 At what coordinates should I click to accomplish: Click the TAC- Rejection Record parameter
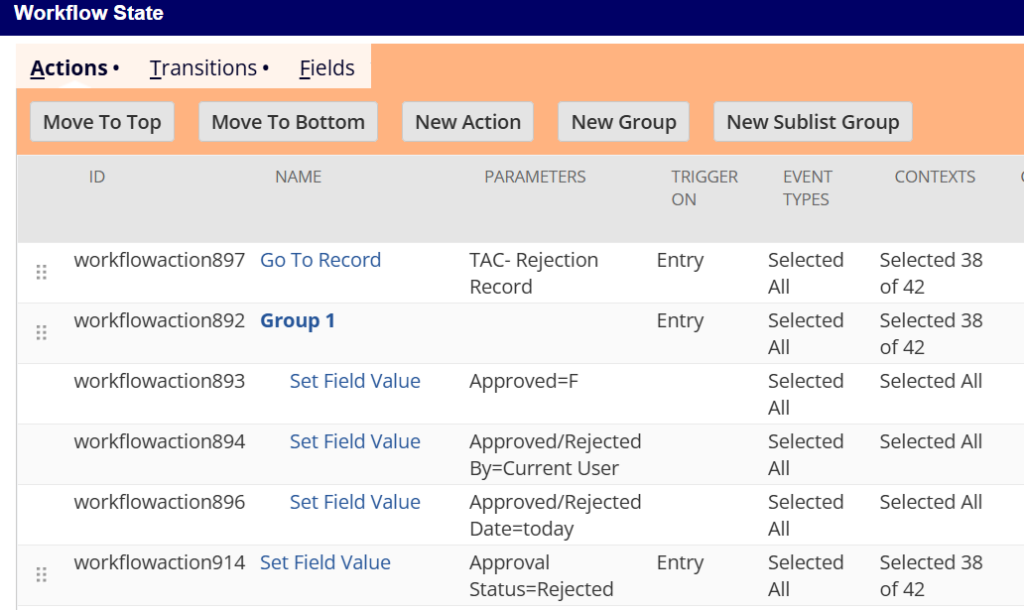pyautogui.click(x=534, y=273)
